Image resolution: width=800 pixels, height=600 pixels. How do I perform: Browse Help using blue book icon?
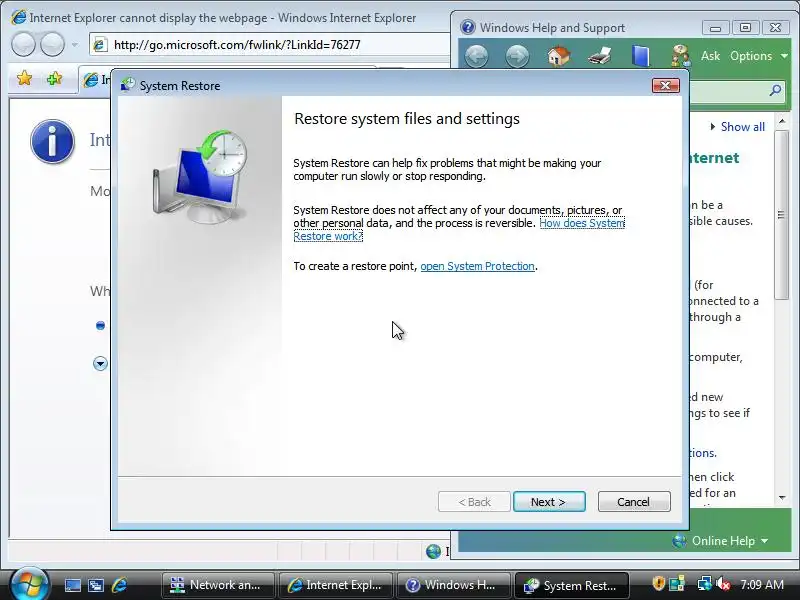click(x=641, y=56)
